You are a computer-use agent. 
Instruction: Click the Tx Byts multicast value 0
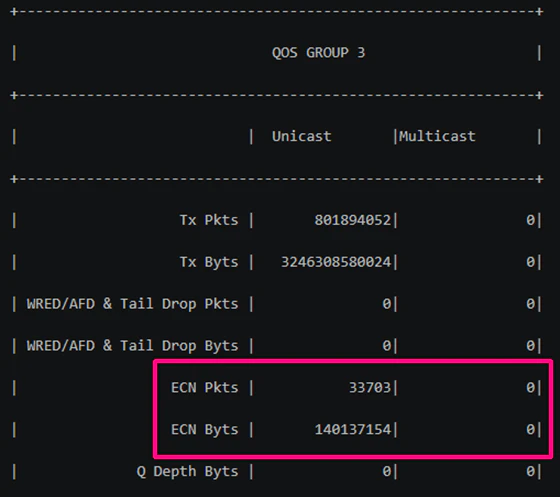530,262
